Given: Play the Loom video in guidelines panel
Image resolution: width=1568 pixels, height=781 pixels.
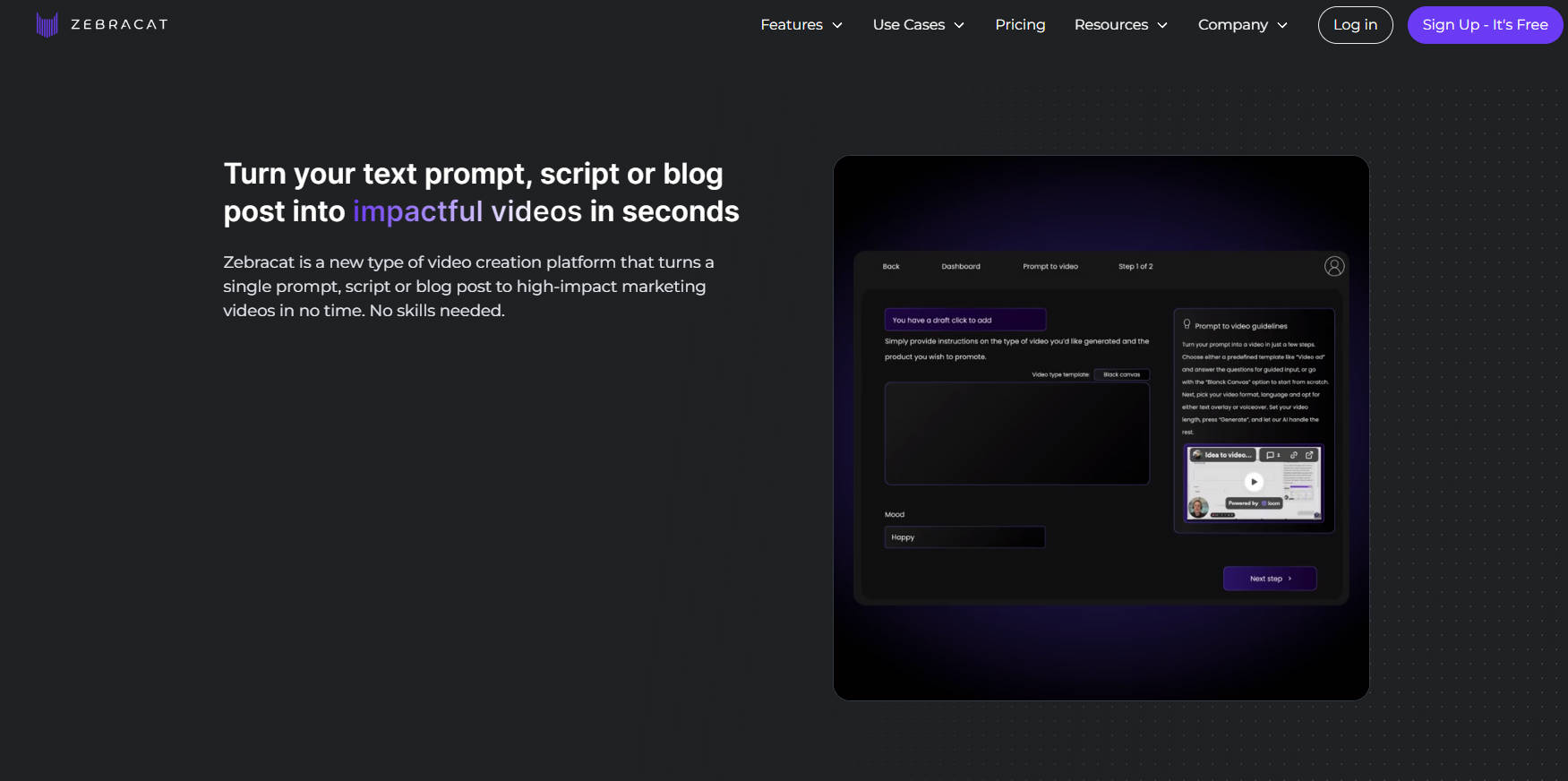Looking at the screenshot, I should tap(1254, 482).
